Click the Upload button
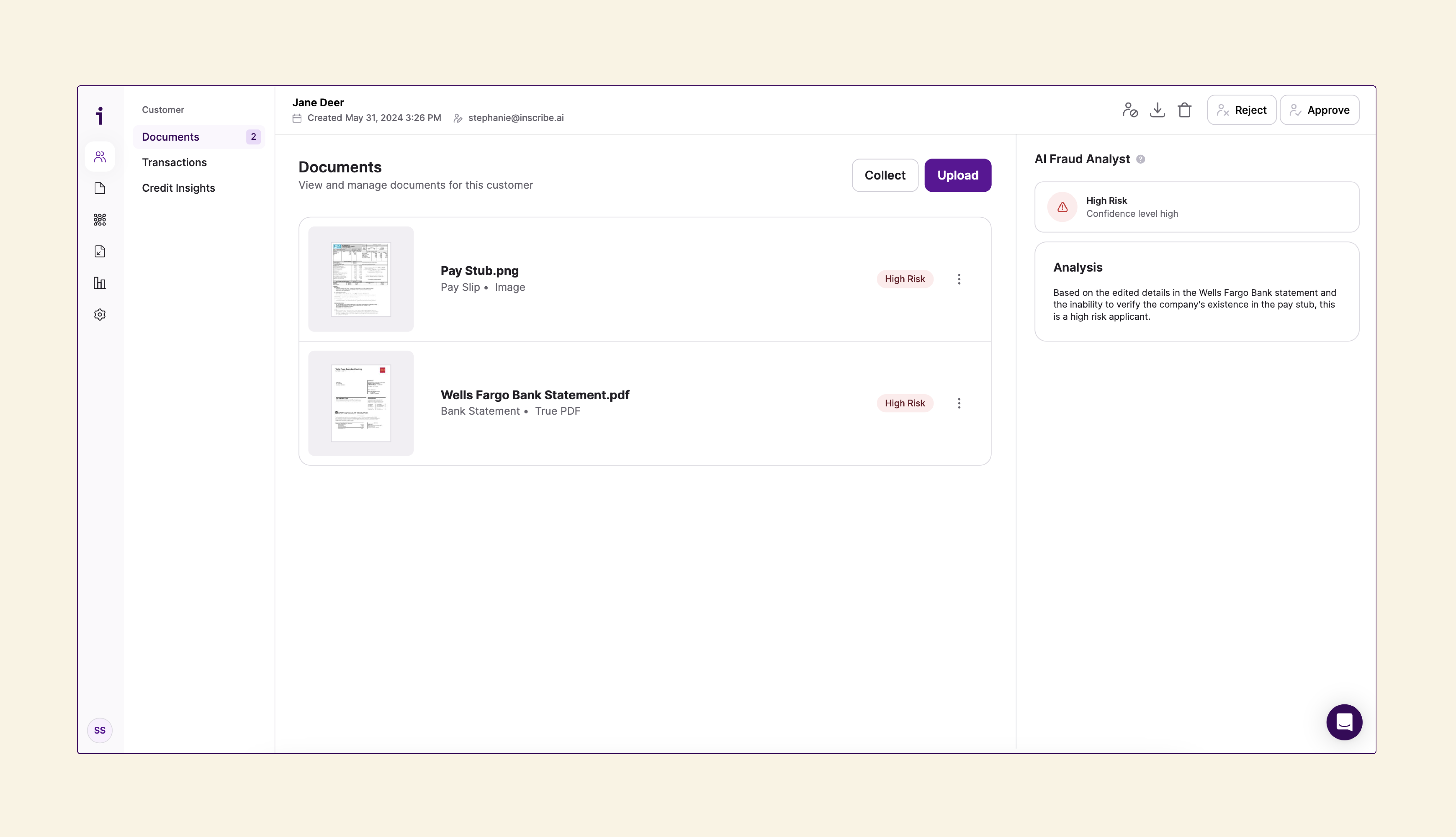 (958, 175)
